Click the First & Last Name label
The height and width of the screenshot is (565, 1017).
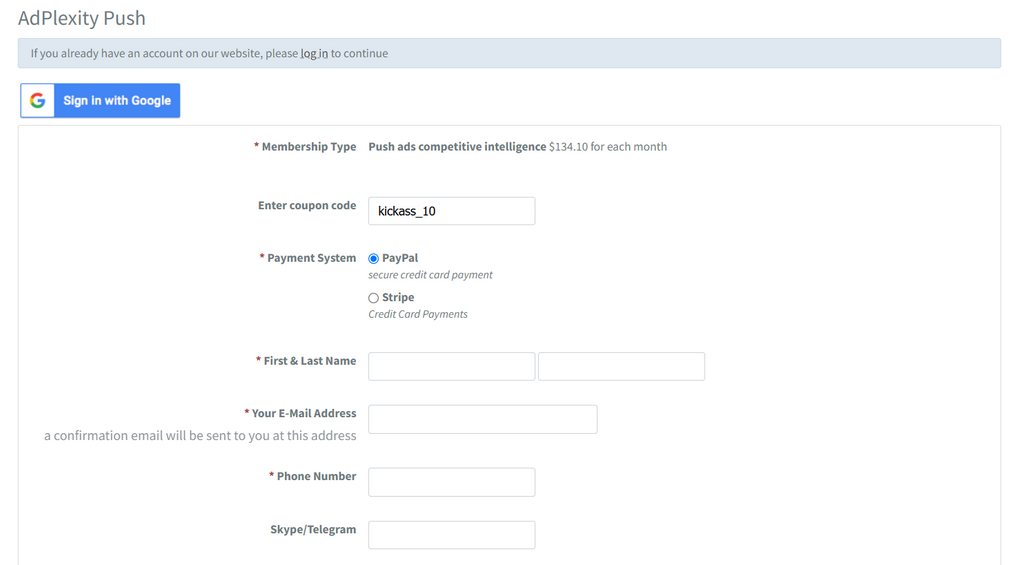coord(310,361)
